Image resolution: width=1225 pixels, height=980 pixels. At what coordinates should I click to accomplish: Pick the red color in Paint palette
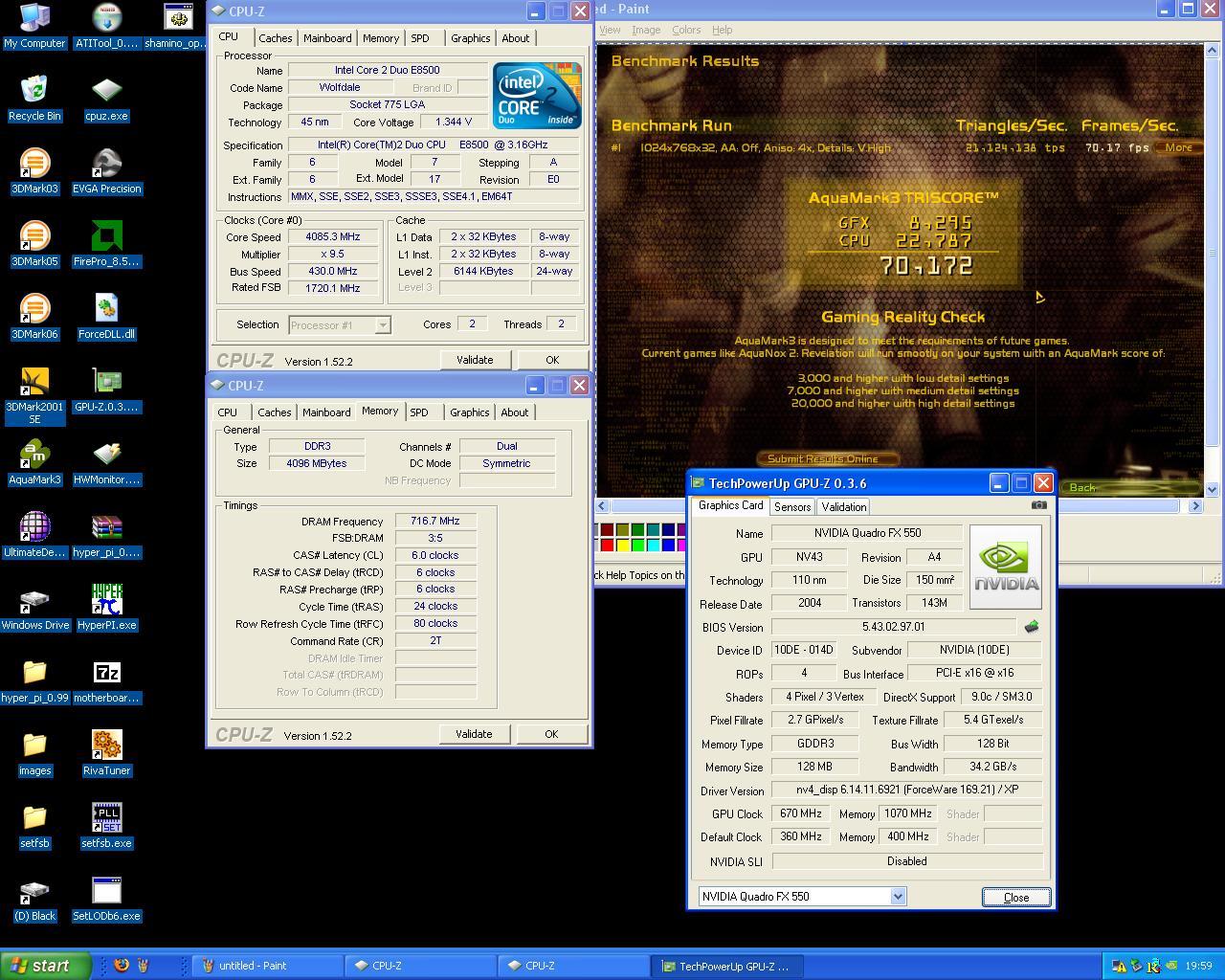(x=607, y=546)
